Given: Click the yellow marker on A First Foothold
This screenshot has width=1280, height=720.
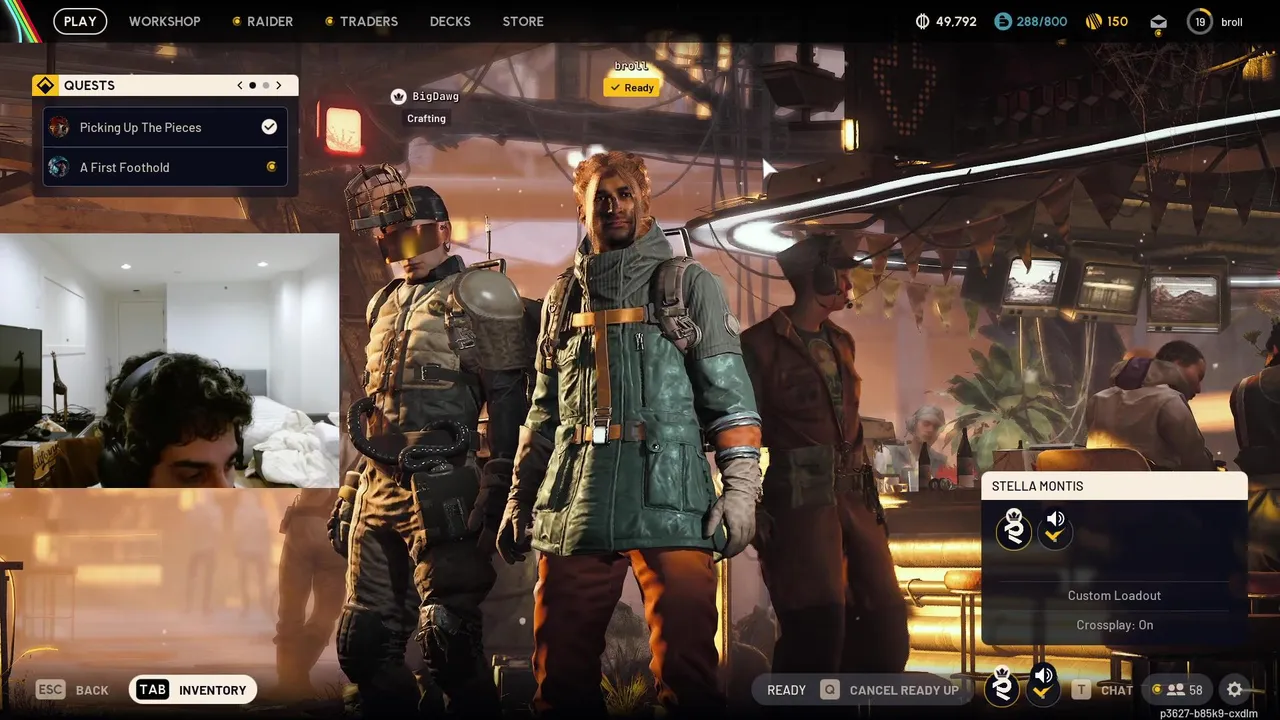Looking at the screenshot, I should pyautogui.click(x=271, y=167).
